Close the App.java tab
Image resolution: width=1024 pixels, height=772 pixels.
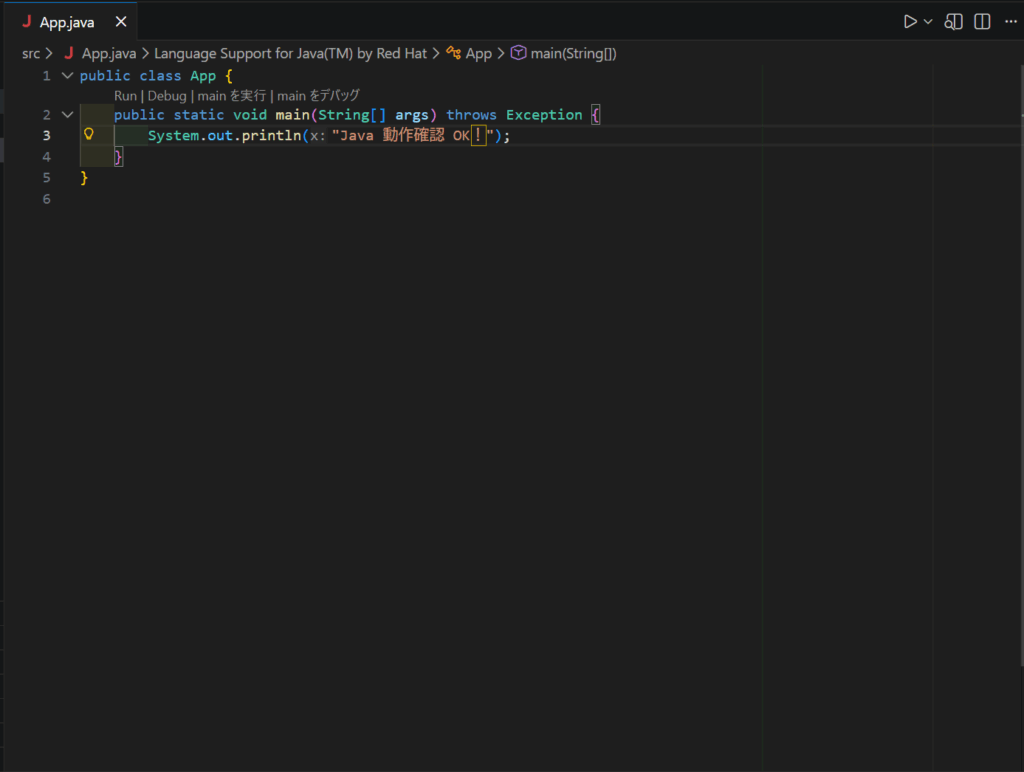[x=121, y=21]
